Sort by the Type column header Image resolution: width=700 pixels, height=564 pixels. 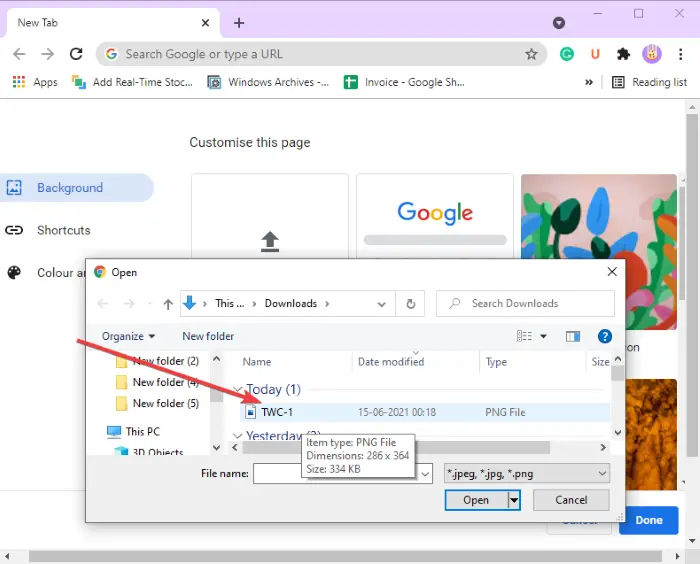(496, 362)
